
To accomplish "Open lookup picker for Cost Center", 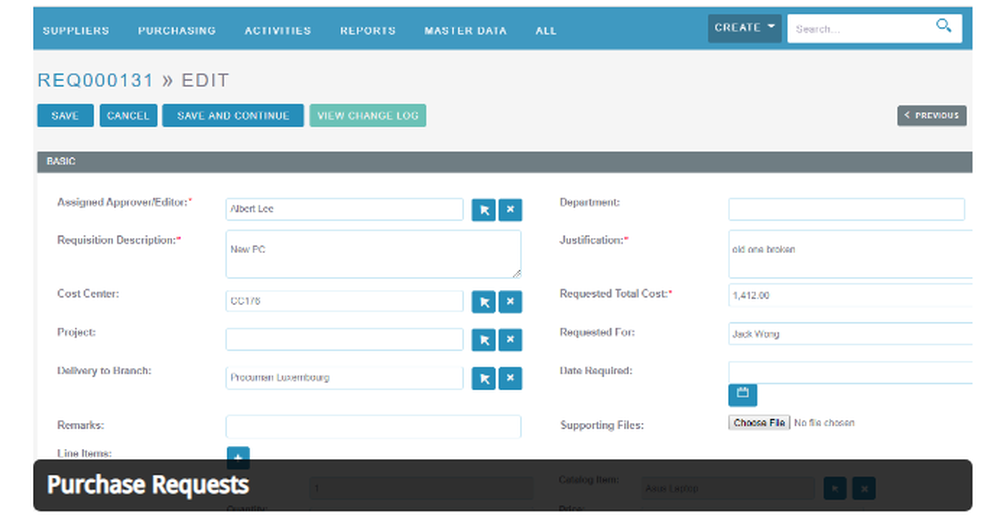I will pos(483,302).
